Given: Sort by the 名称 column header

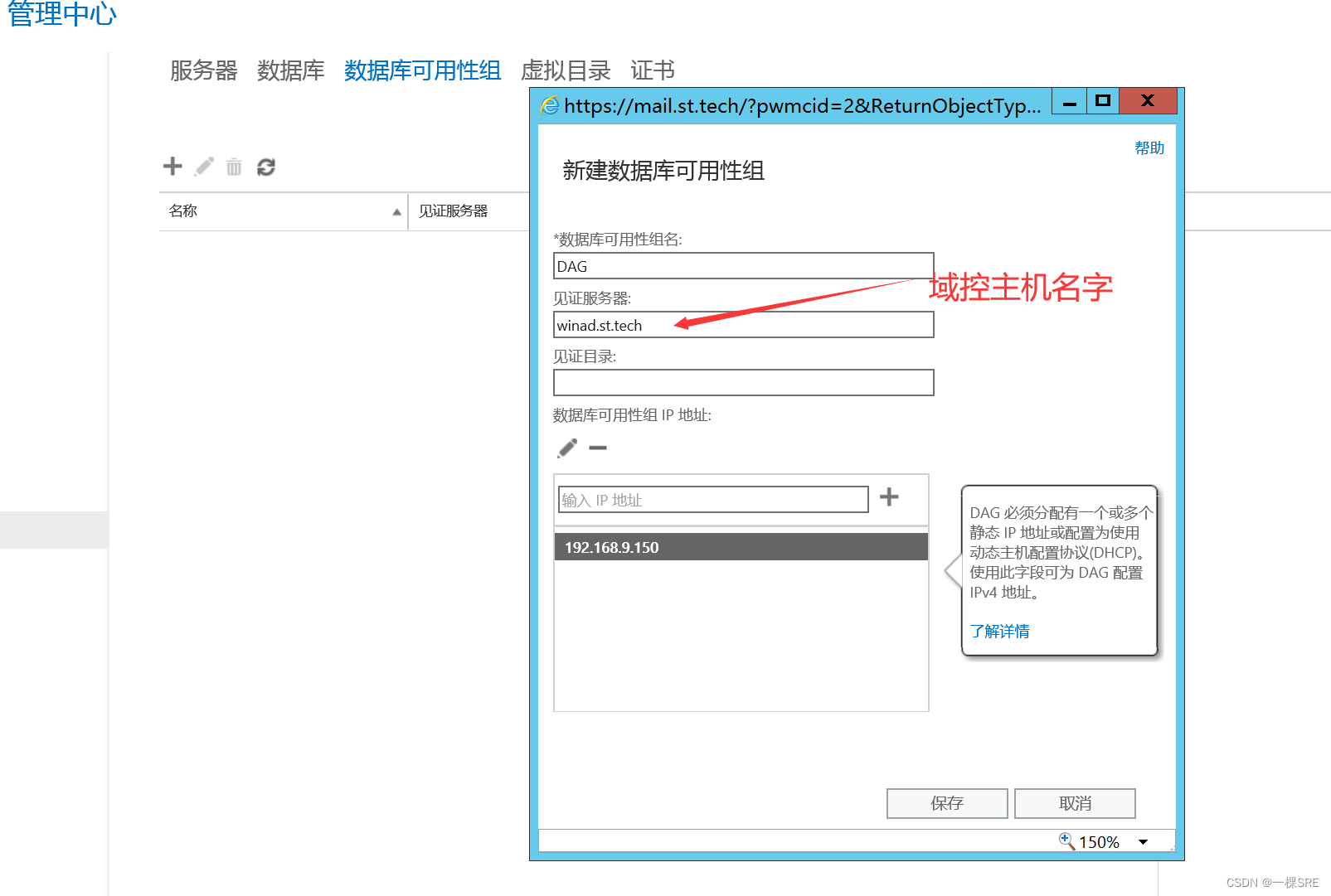Looking at the screenshot, I should coord(284,211).
